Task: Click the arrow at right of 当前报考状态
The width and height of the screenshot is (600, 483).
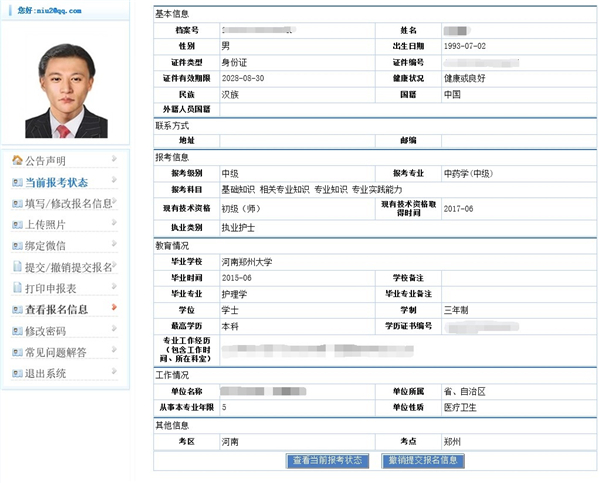Action: [x=114, y=179]
